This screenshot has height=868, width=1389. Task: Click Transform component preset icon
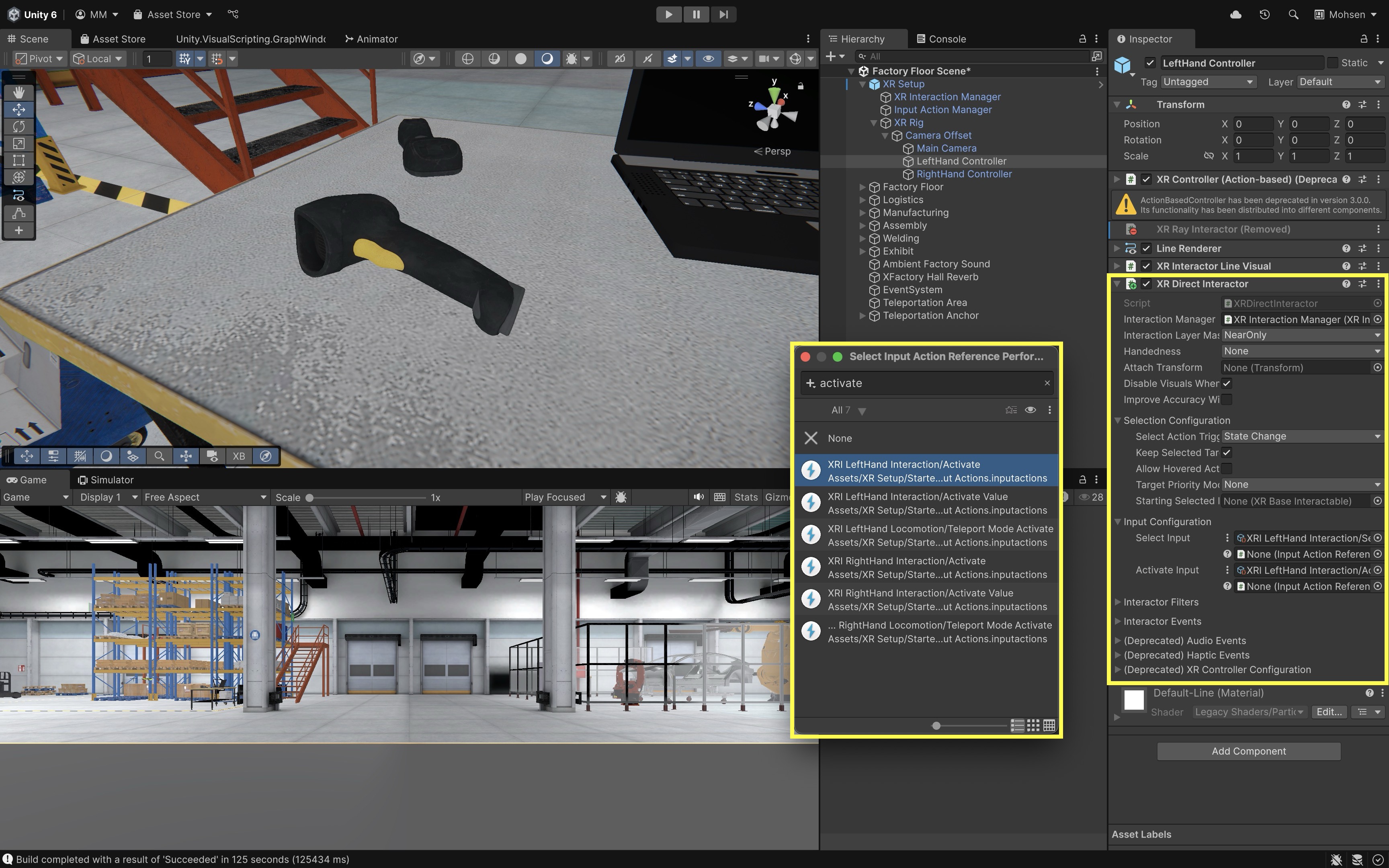point(1362,104)
